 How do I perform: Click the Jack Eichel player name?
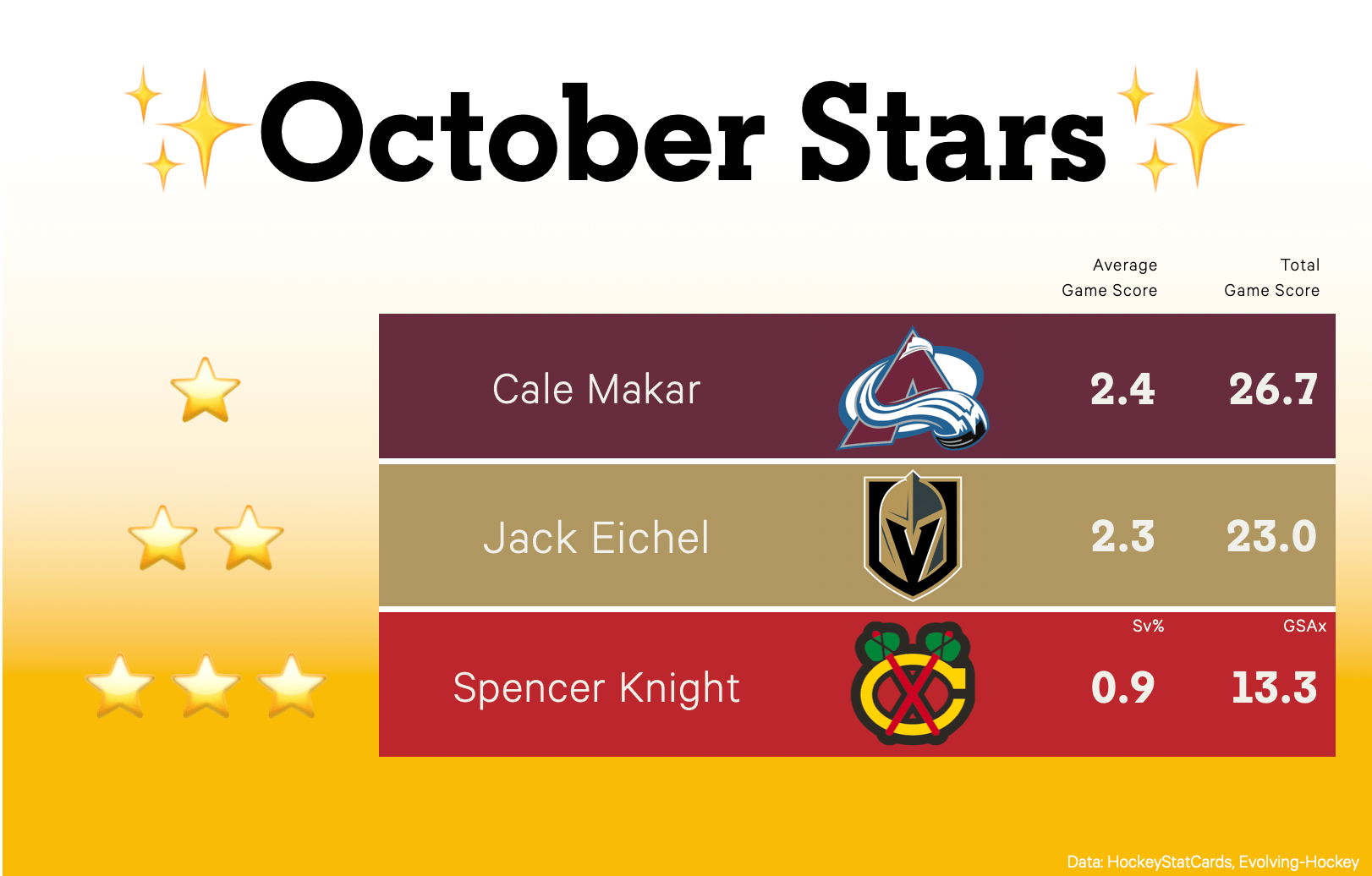pos(596,538)
